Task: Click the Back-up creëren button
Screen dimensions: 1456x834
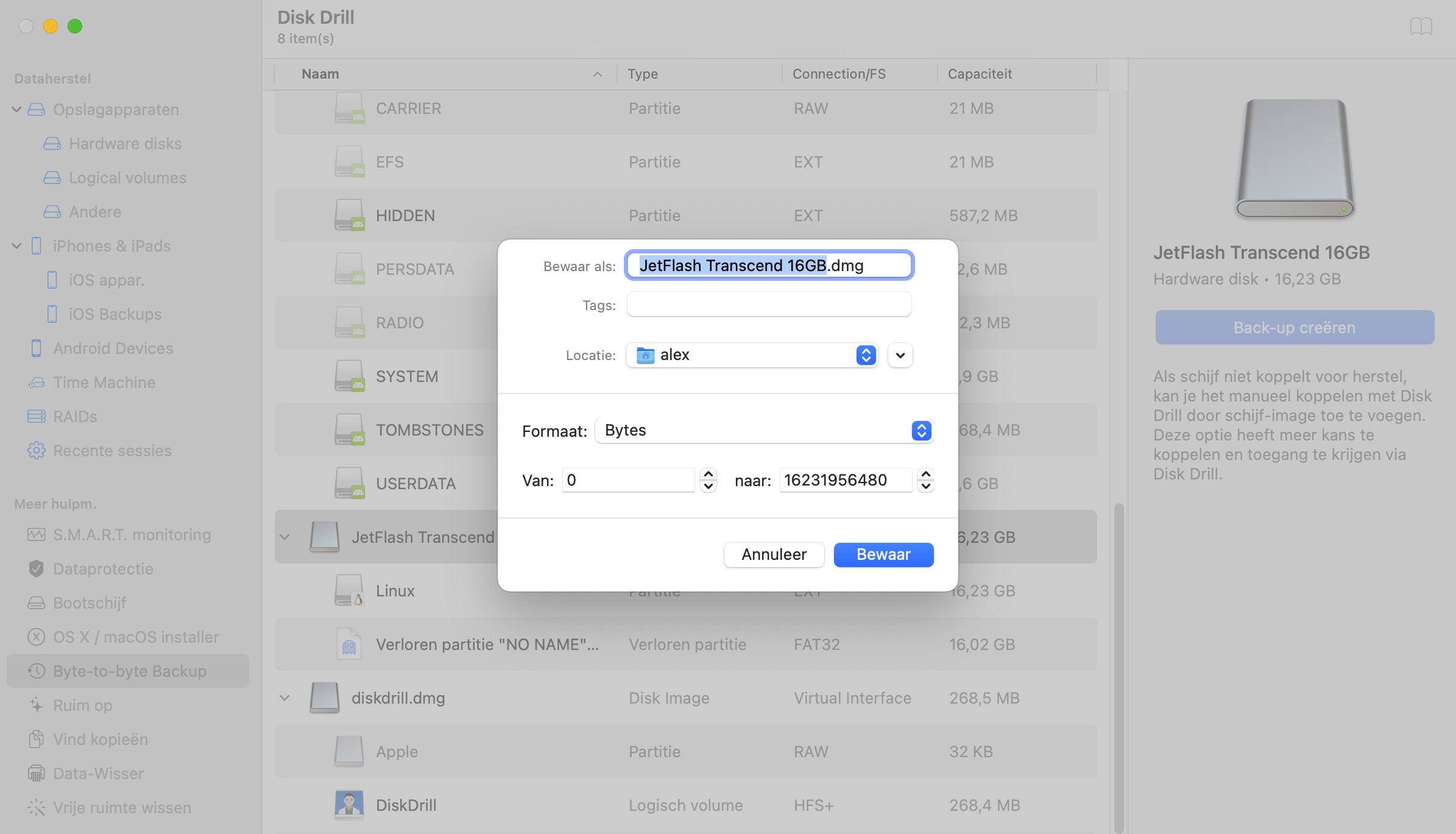Action: pos(1295,328)
